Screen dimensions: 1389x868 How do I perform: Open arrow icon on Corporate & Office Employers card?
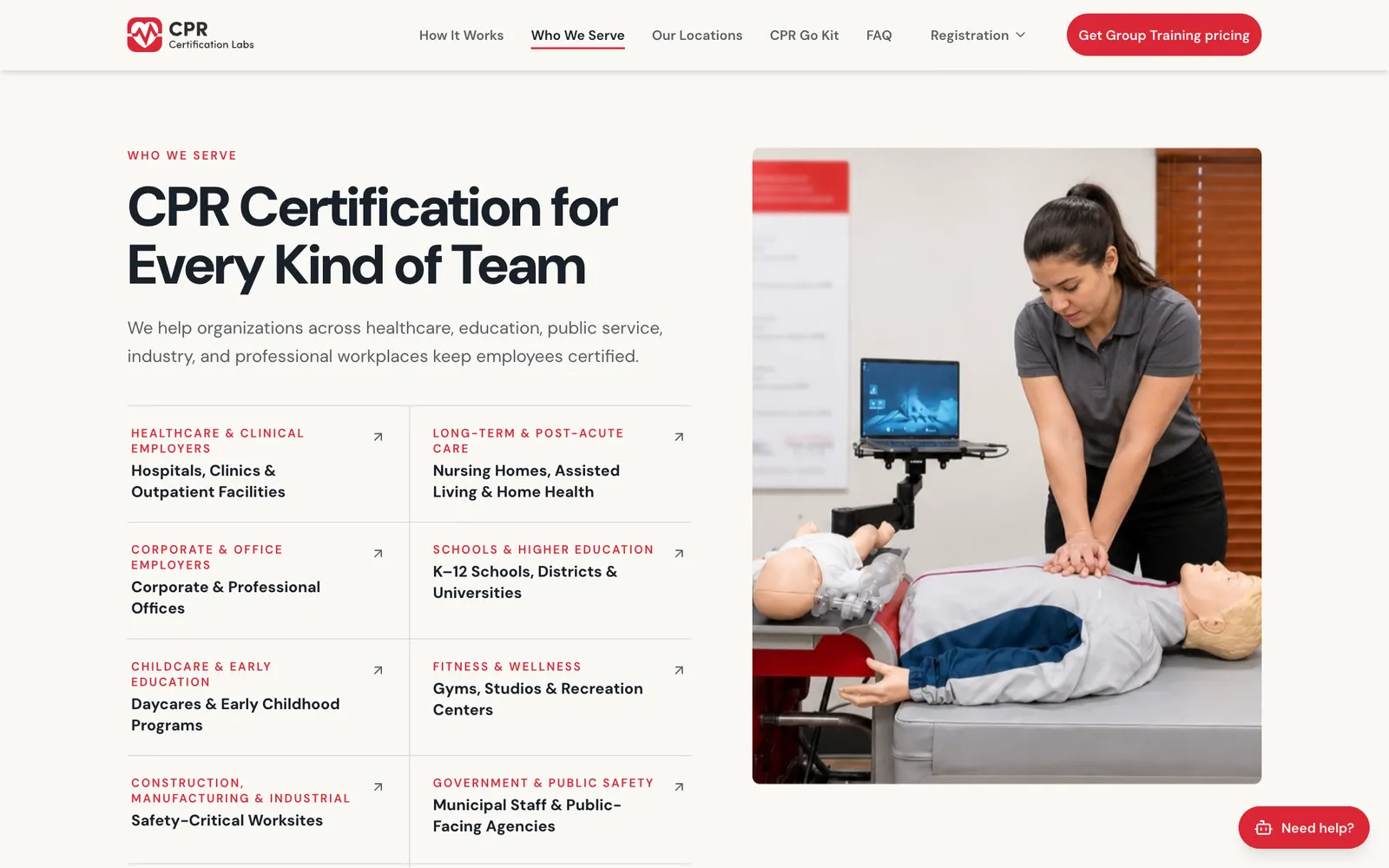click(x=378, y=553)
